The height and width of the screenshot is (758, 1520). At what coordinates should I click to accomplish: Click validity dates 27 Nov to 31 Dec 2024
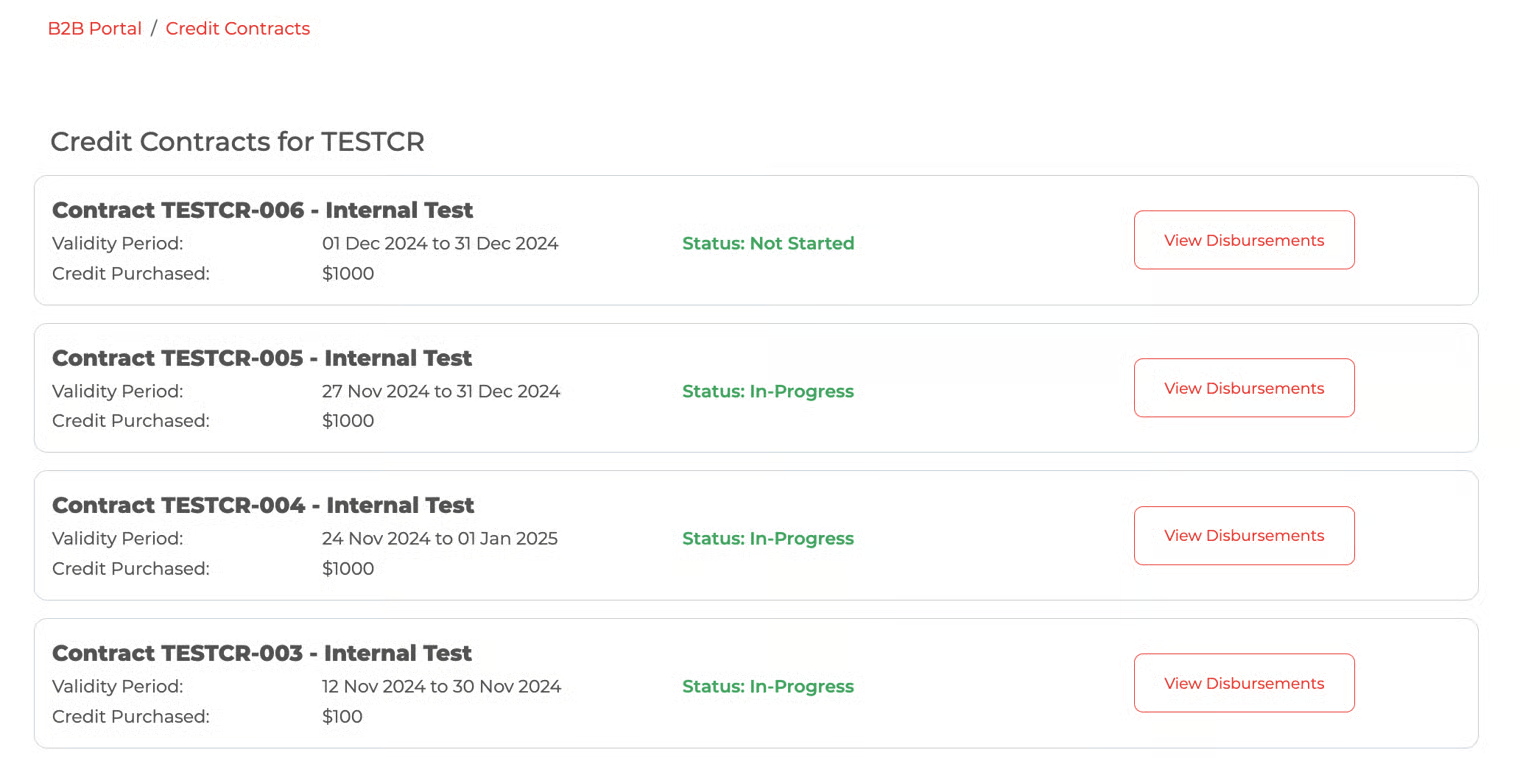coord(441,391)
